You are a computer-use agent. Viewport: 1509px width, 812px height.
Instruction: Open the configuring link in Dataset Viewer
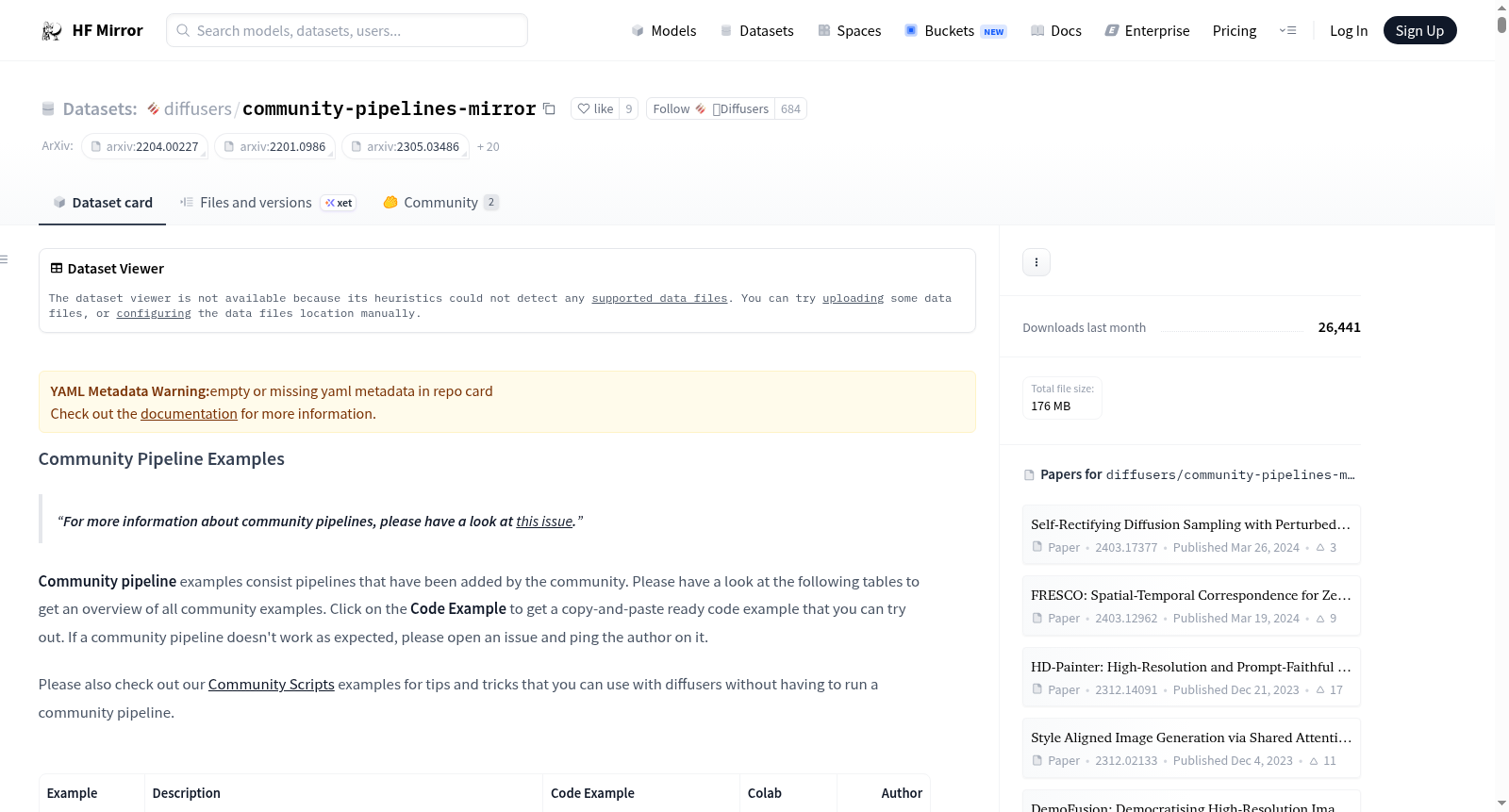pyautogui.click(x=154, y=313)
